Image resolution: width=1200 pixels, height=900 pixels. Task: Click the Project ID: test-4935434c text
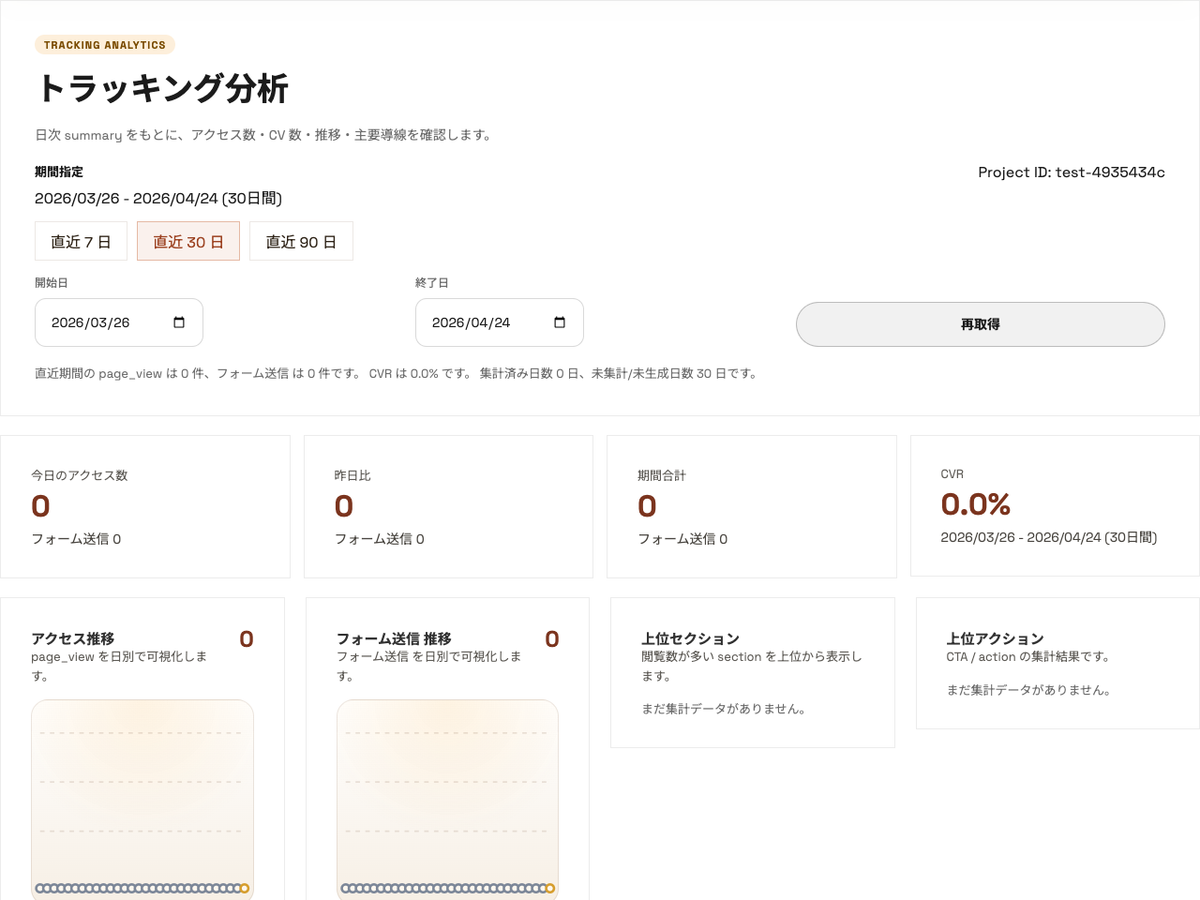(x=1071, y=172)
